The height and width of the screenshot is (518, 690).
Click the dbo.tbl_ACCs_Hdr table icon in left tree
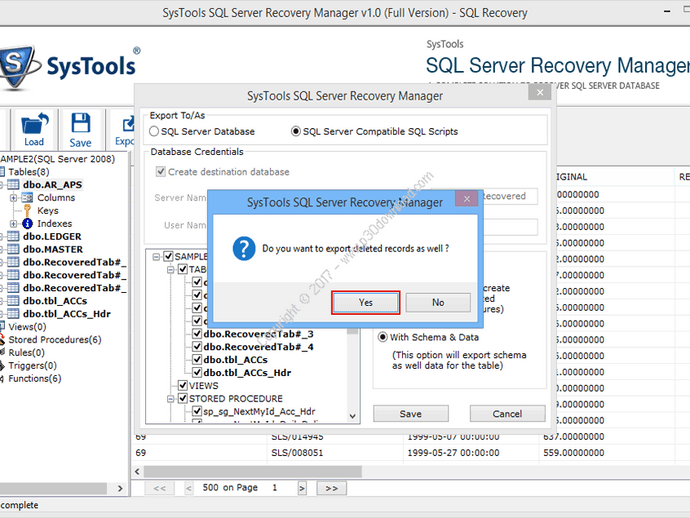pos(13,314)
